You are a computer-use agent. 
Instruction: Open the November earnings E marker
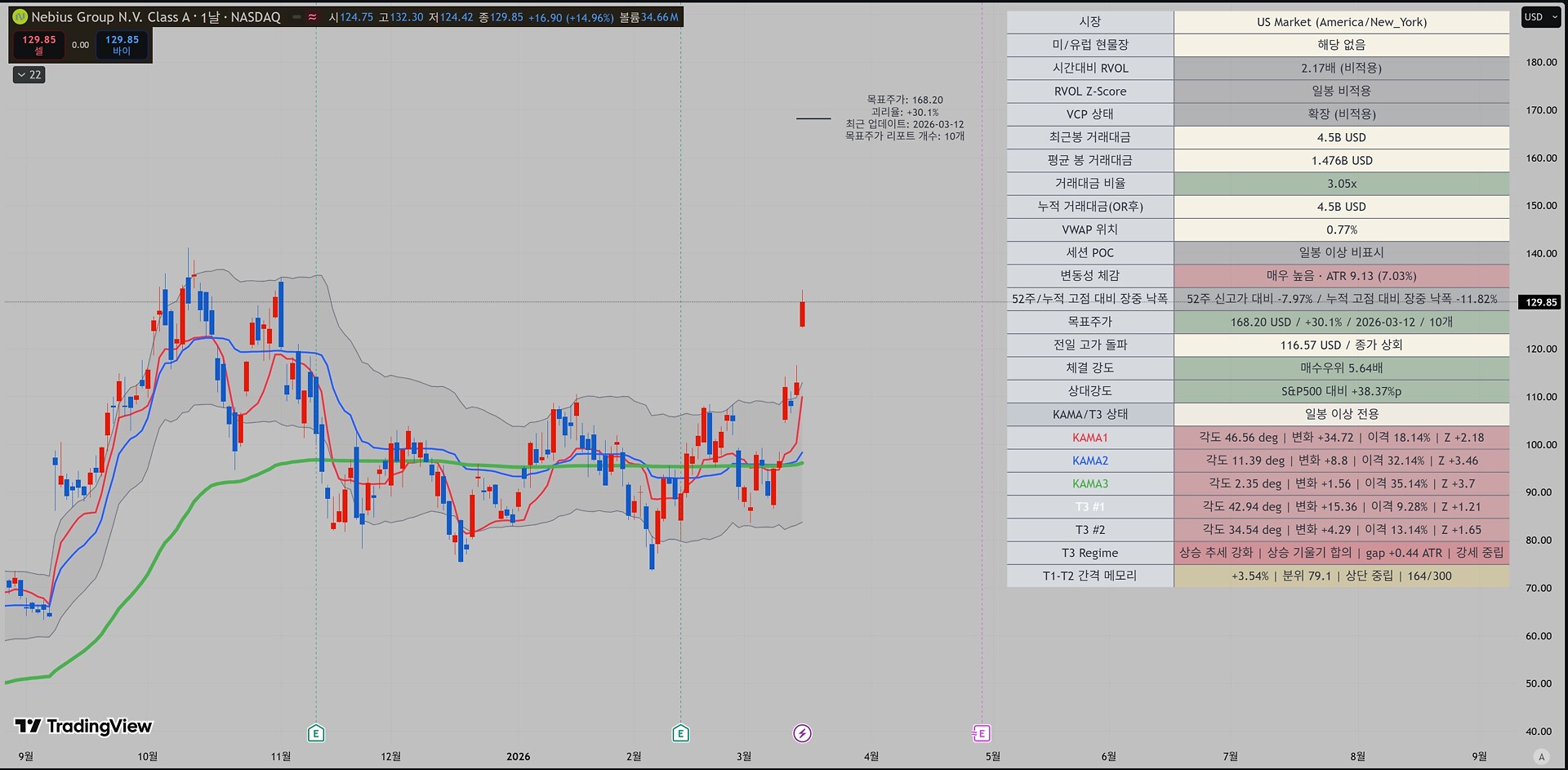[x=316, y=733]
